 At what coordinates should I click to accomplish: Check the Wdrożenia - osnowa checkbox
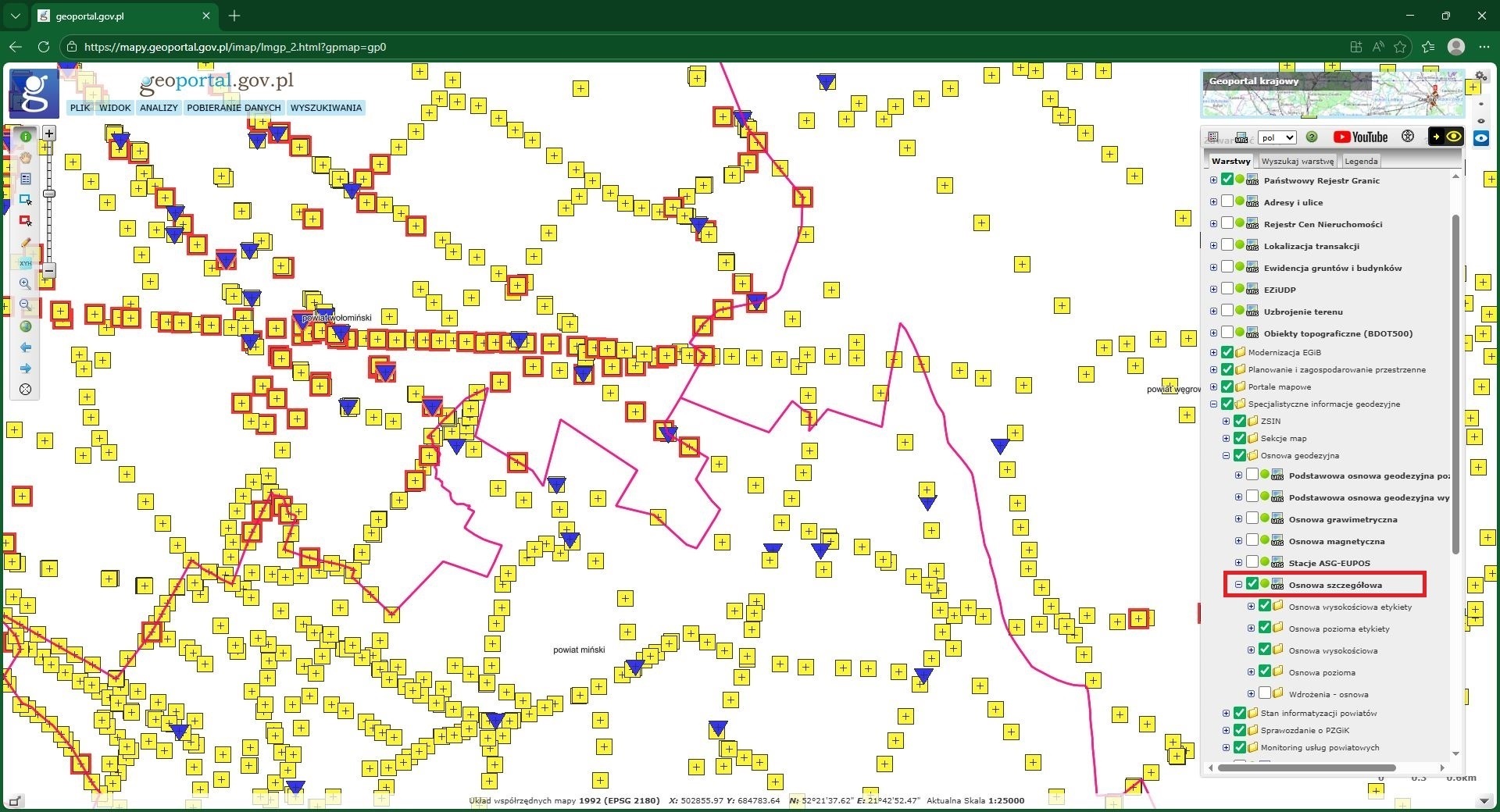(x=1265, y=693)
